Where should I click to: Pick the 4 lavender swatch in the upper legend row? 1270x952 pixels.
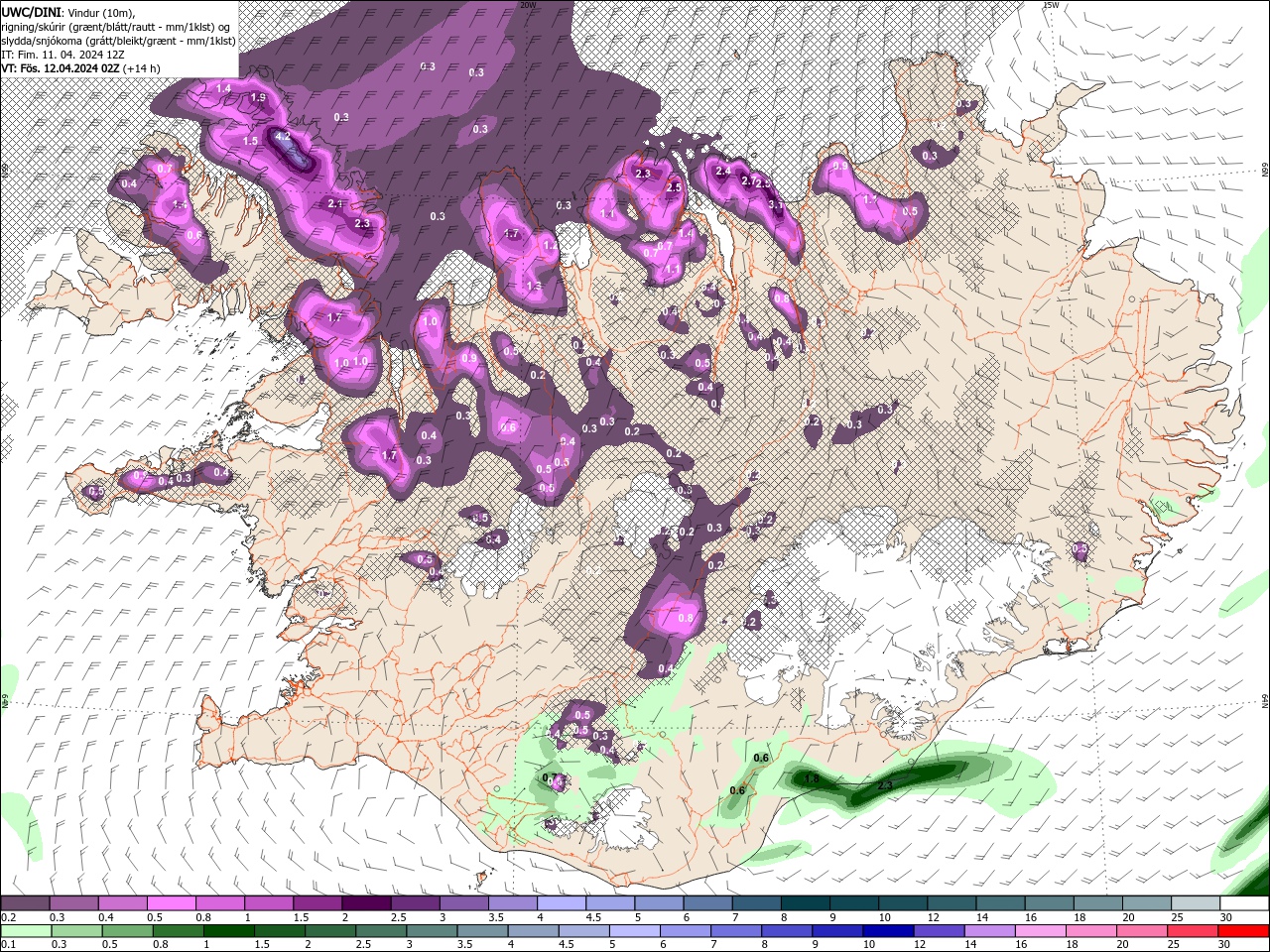[x=561, y=903]
